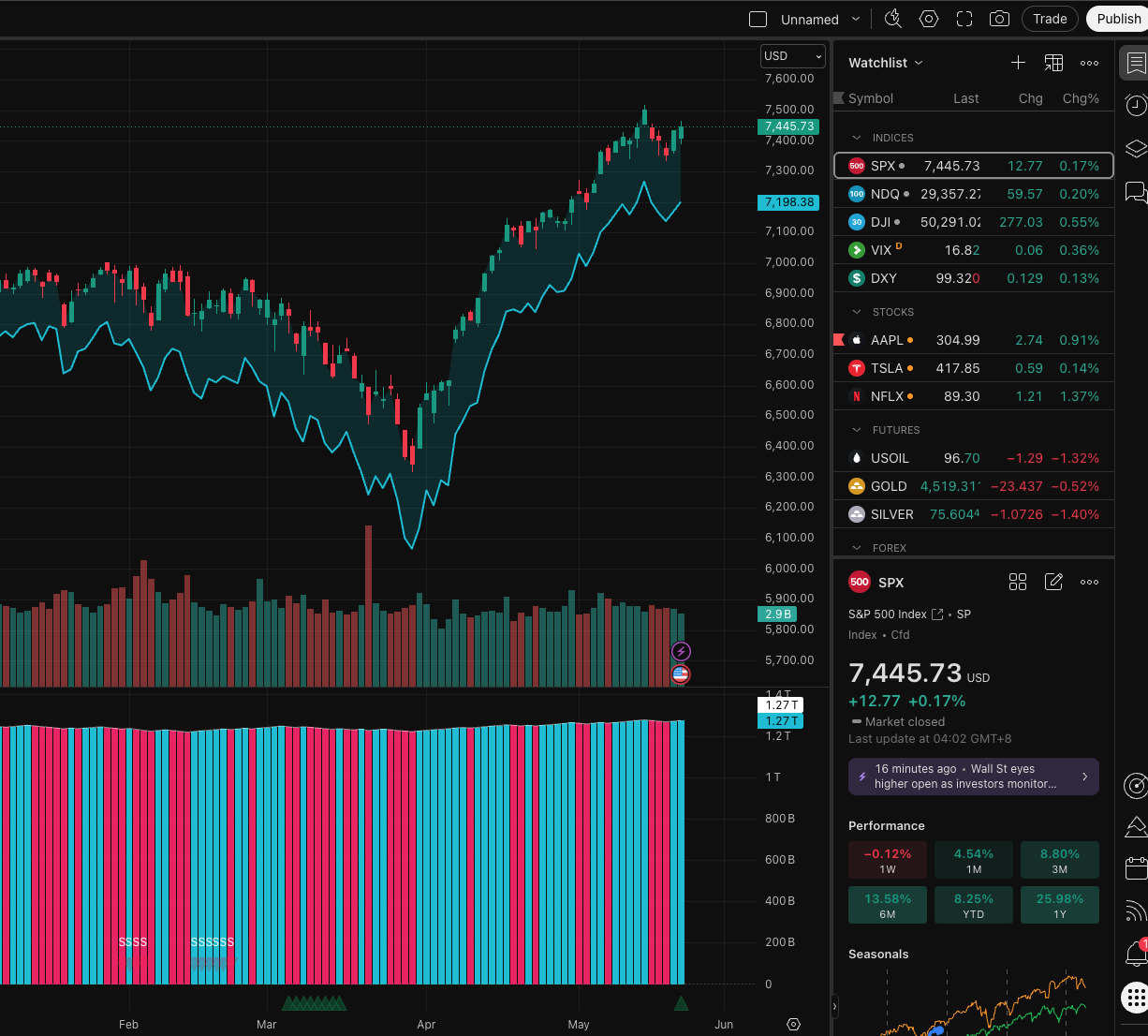
Task: Open S&P 500 Index external link icon
Action: click(x=937, y=614)
